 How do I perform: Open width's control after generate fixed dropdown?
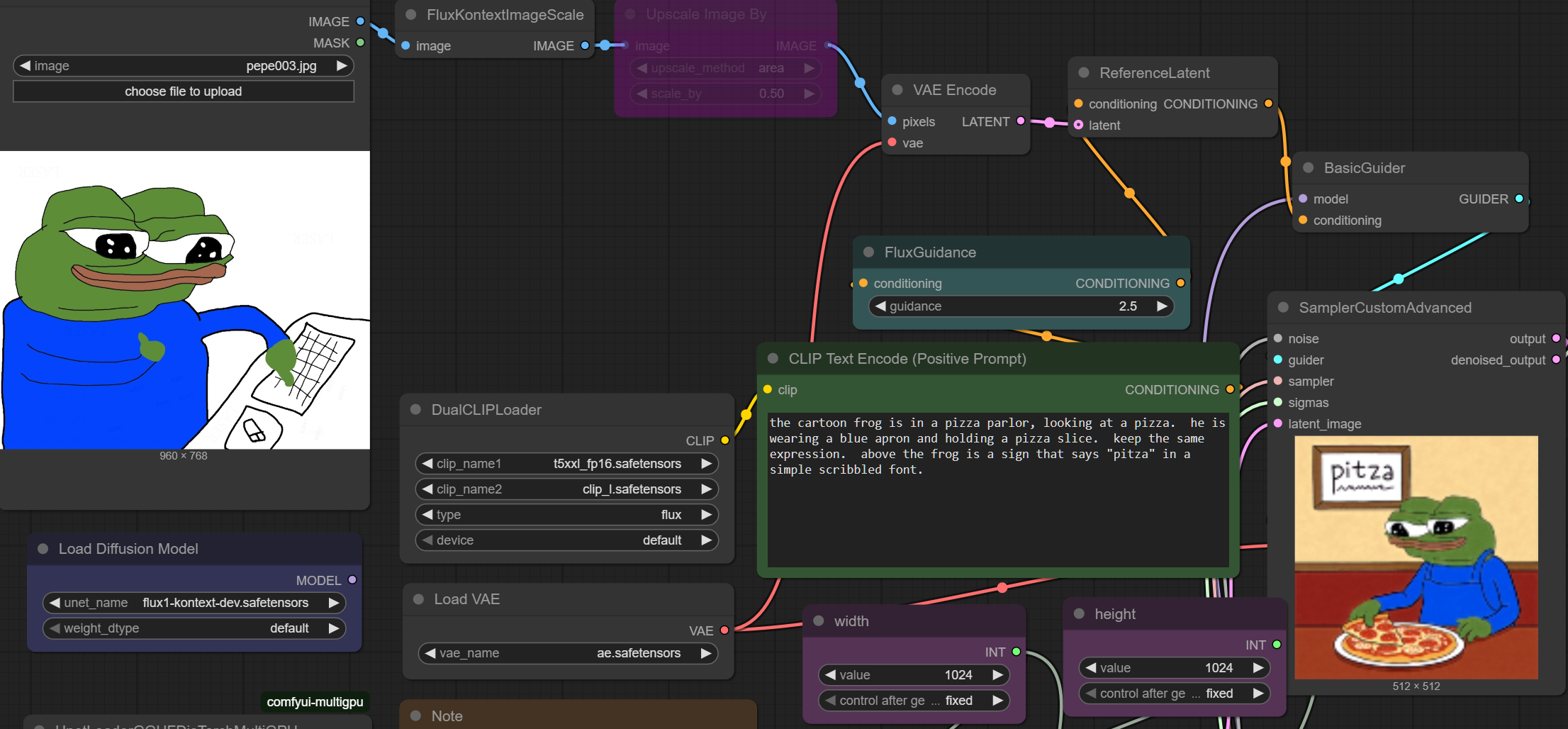coord(914,700)
